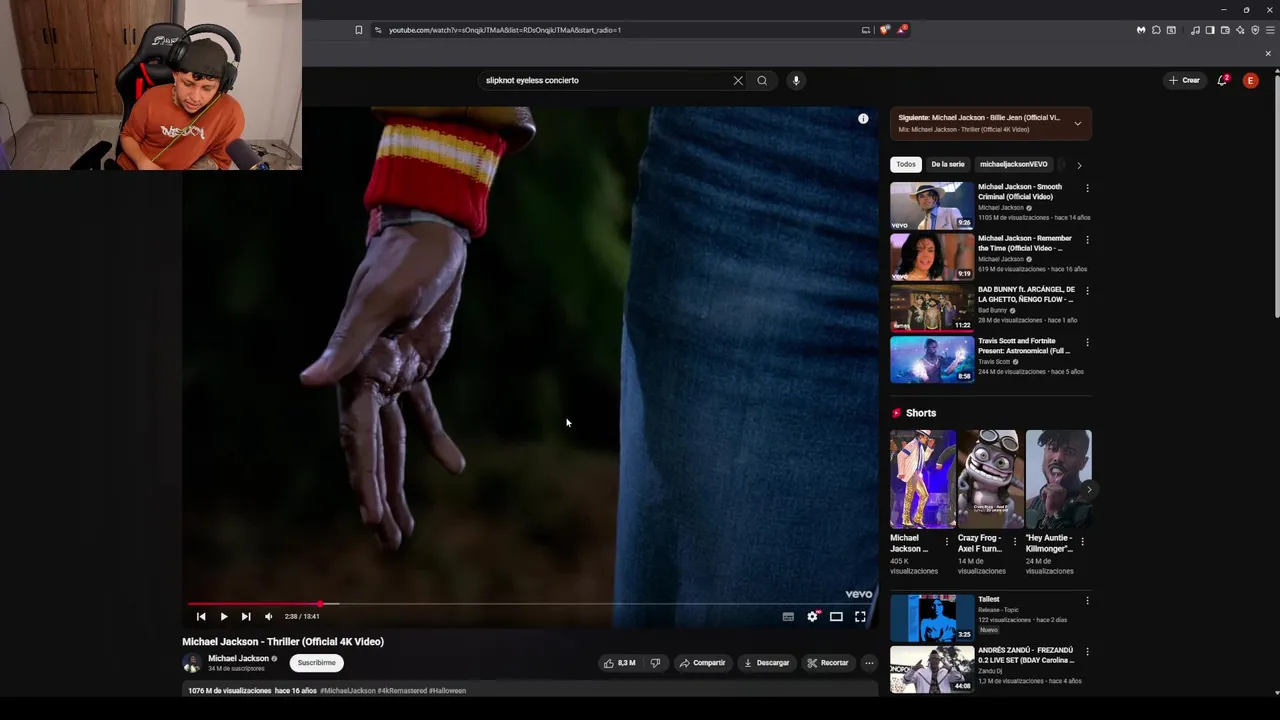Open notifications bell
The height and width of the screenshot is (720, 1280).
[1222, 80]
